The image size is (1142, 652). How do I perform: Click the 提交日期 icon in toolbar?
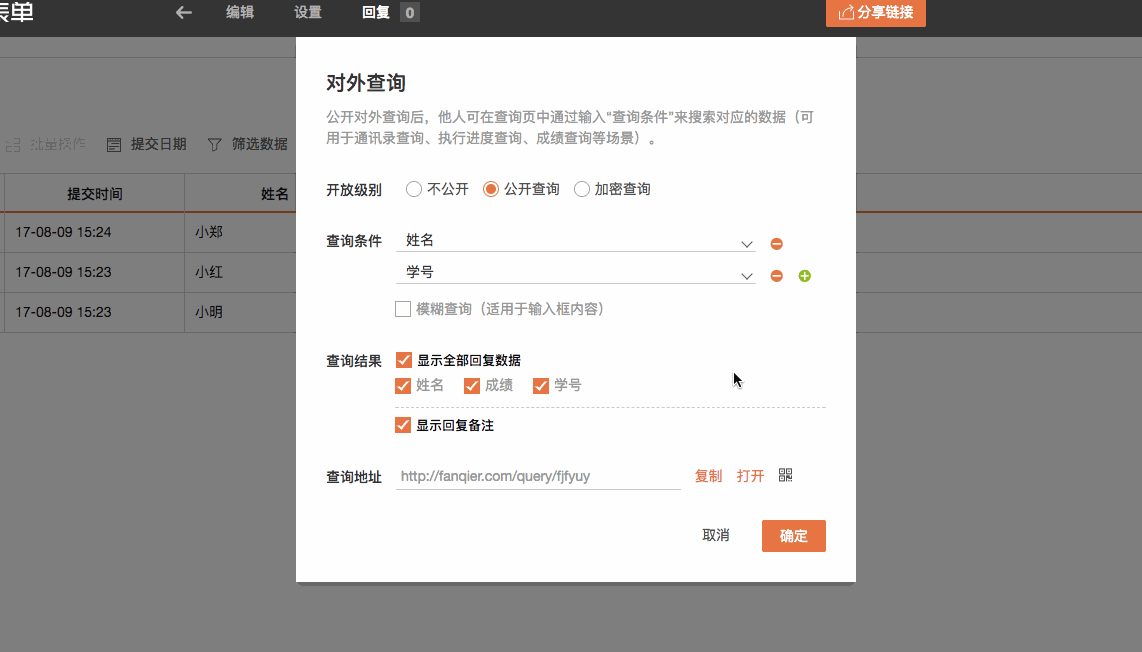[114, 145]
